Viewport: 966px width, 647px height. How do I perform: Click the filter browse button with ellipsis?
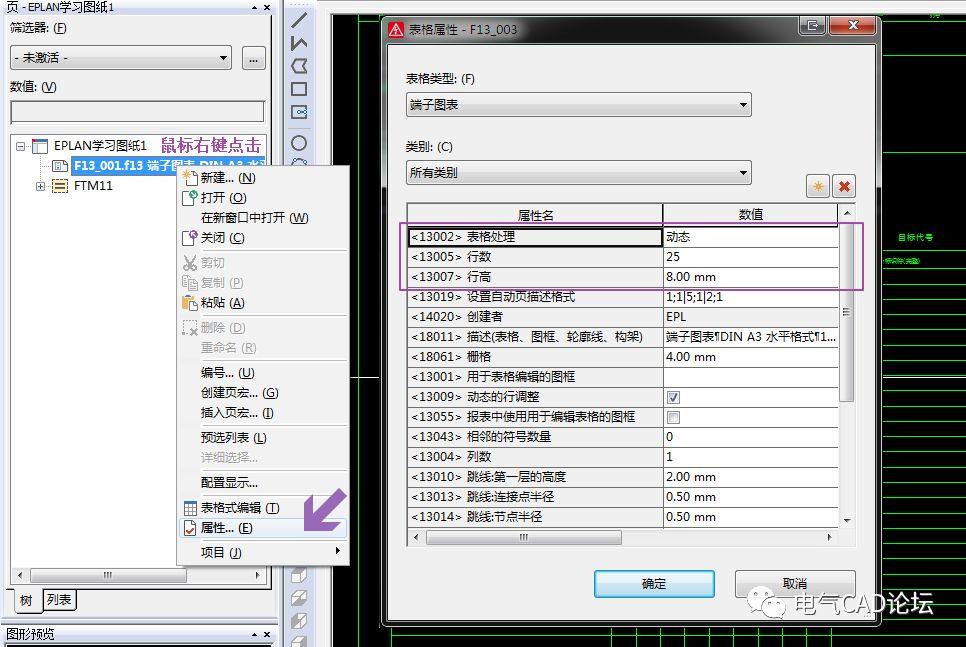pyautogui.click(x=253, y=58)
